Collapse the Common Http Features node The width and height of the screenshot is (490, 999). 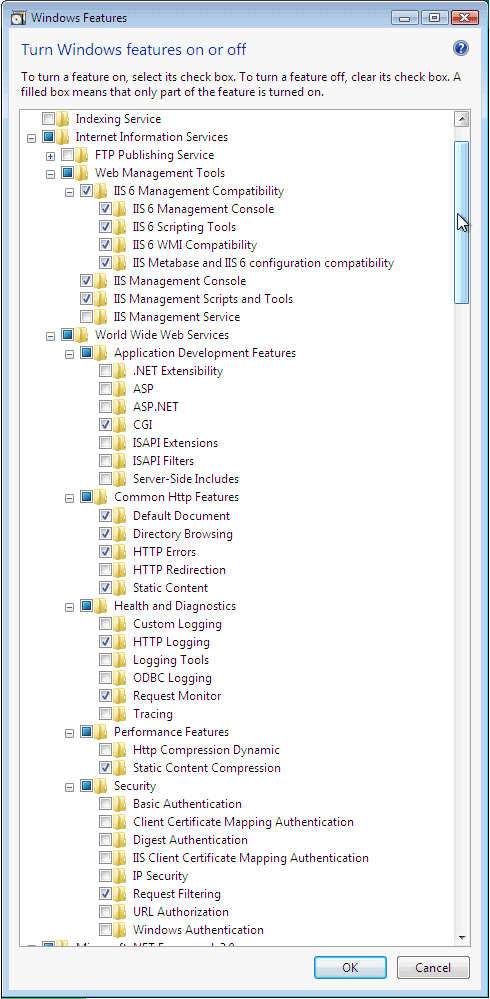tap(69, 498)
